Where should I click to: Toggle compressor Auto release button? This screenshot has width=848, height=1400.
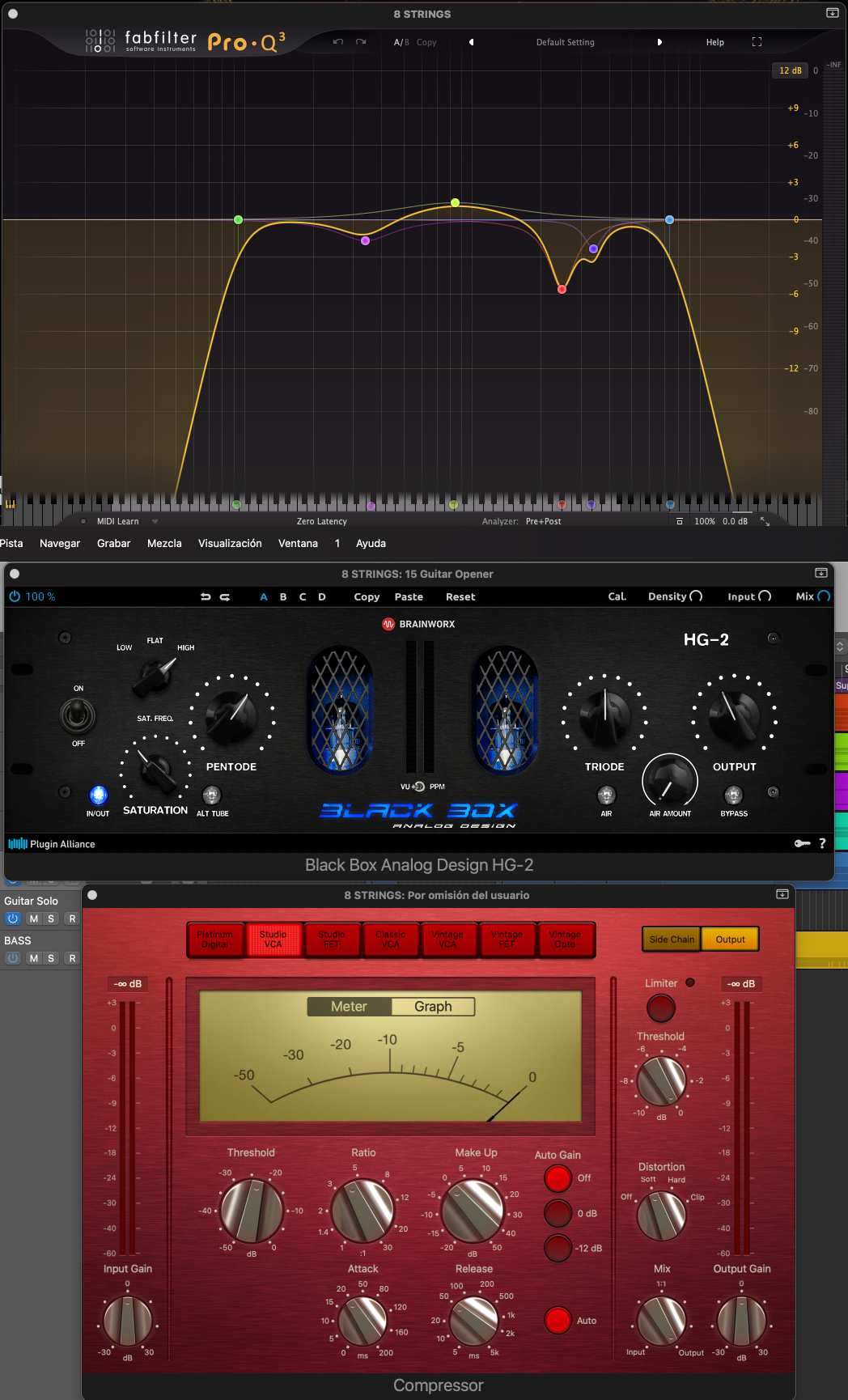(558, 1320)
